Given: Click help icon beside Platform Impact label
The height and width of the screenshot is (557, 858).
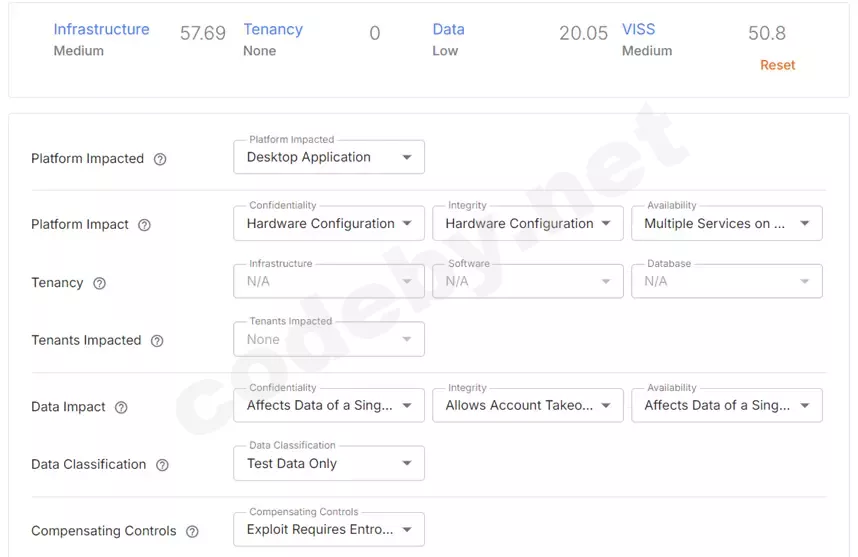Looking at the screenshot, I should [x=144, y=225].
